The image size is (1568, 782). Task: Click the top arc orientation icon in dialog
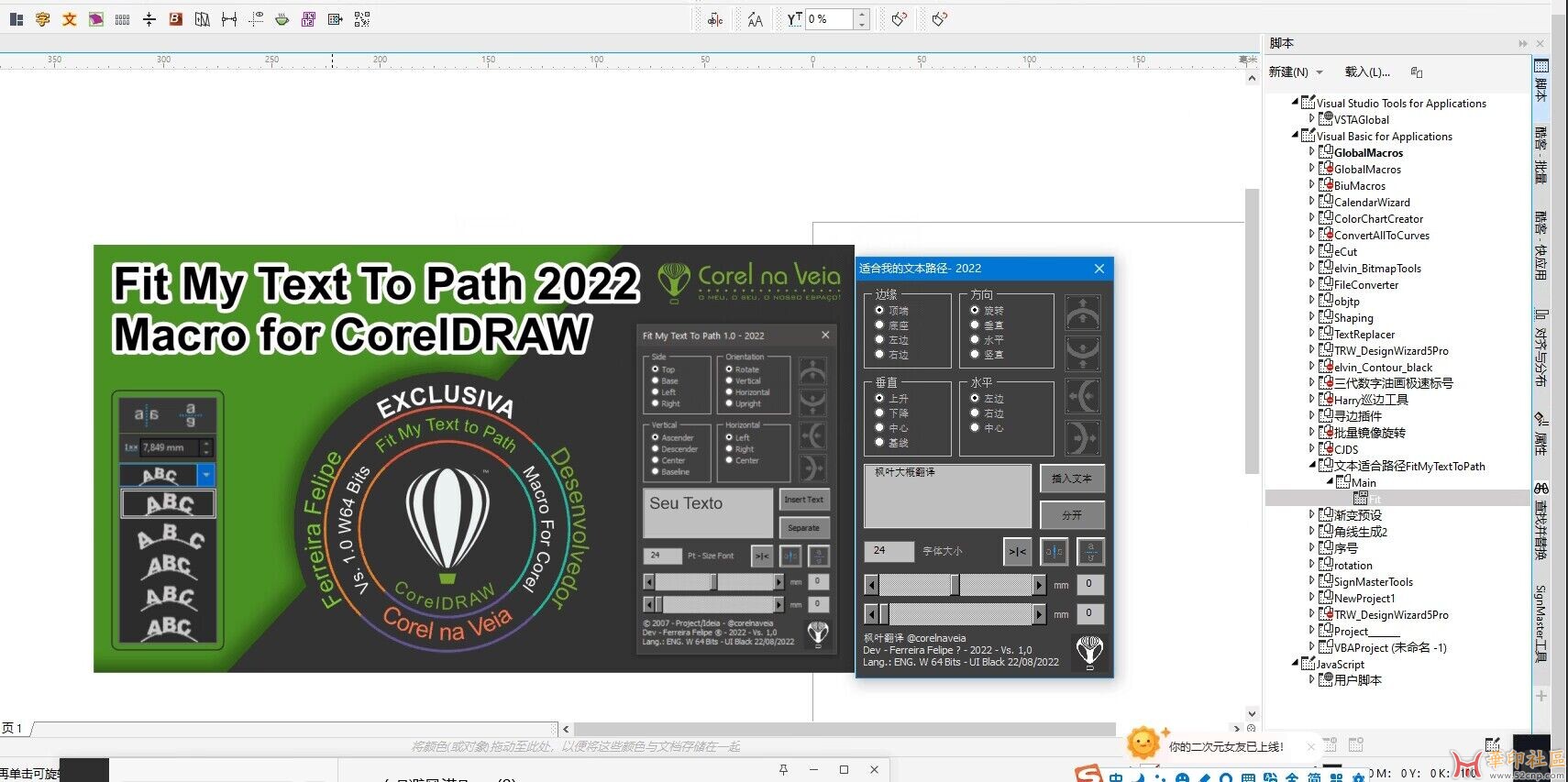tap(1083, 313)
